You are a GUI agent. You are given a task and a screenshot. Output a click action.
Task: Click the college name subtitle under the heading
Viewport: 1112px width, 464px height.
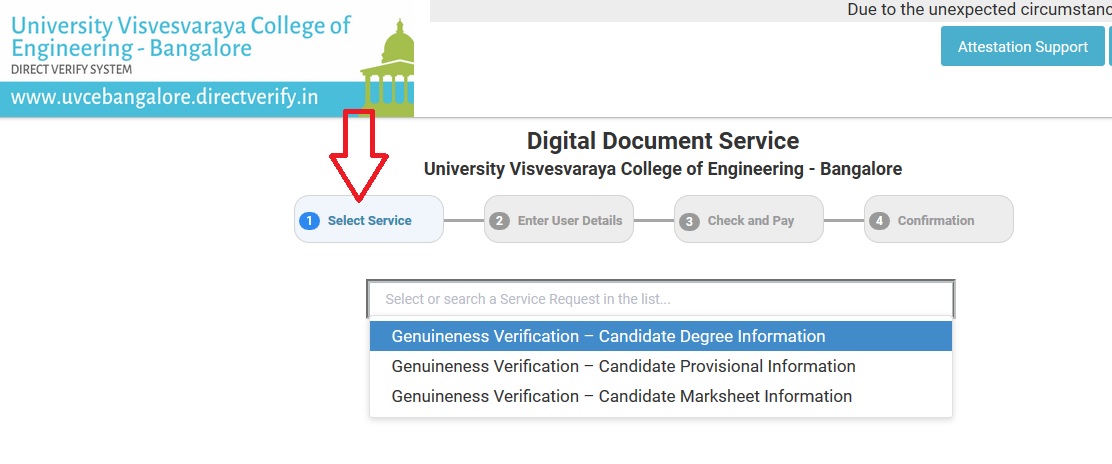(x=663, y=169)
